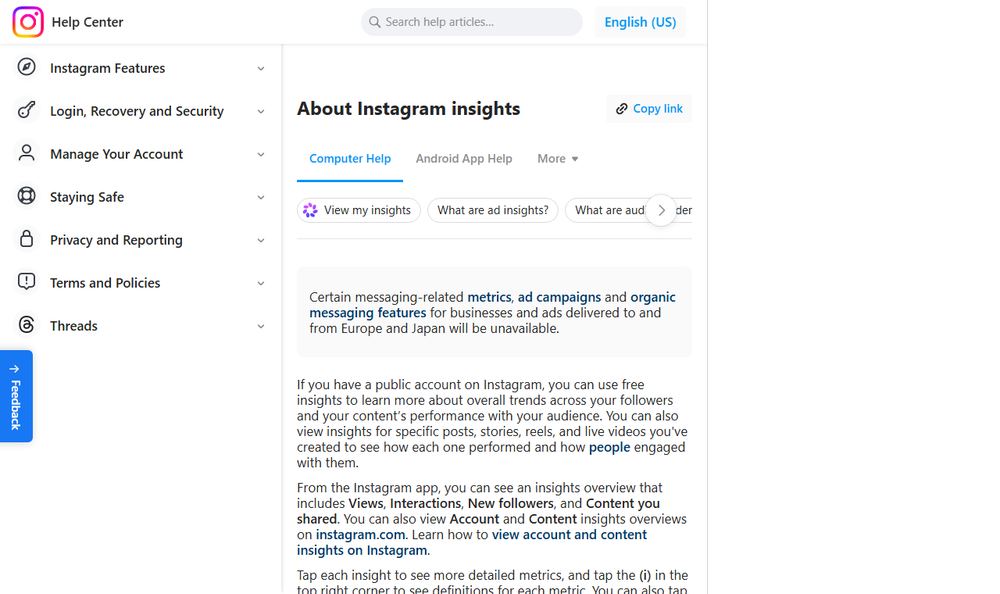The image size is (1000, 594).
Task: Click the lifebuoy icon beside Staying Safe
Action: pyautogui.click(x=26, y=196)
